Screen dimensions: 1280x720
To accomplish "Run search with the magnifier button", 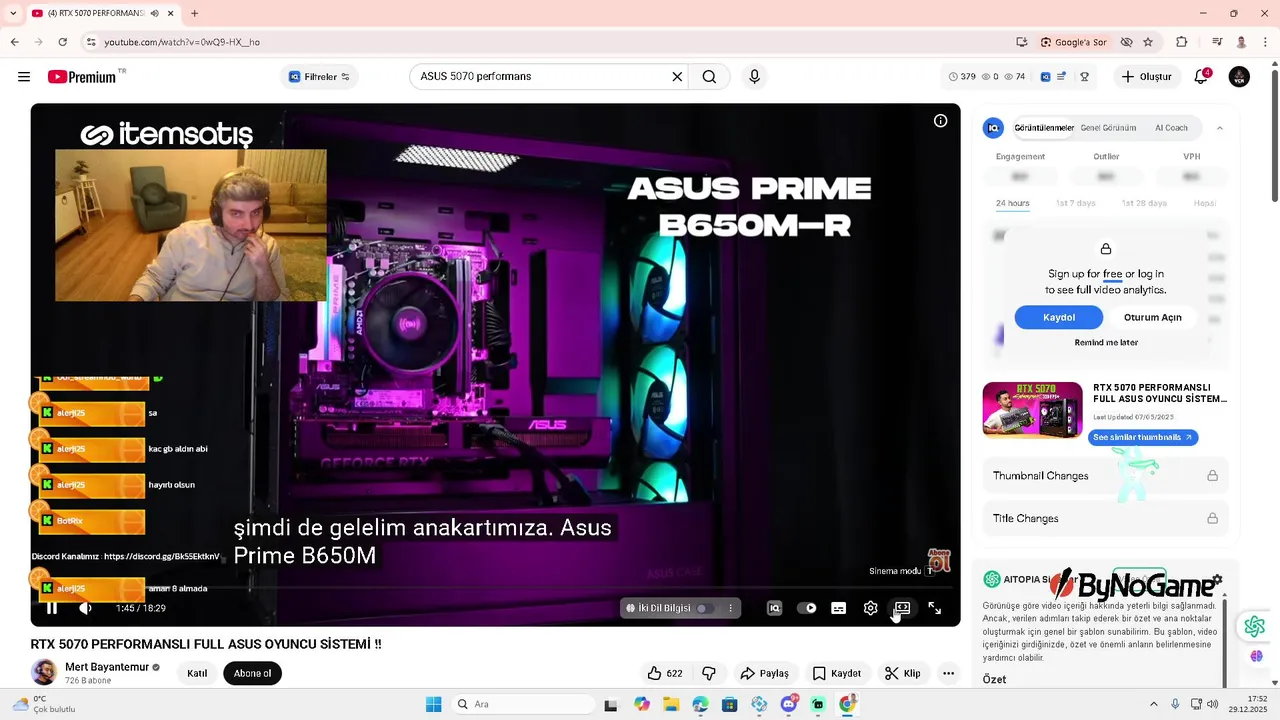I will click(x=709, y=77).
